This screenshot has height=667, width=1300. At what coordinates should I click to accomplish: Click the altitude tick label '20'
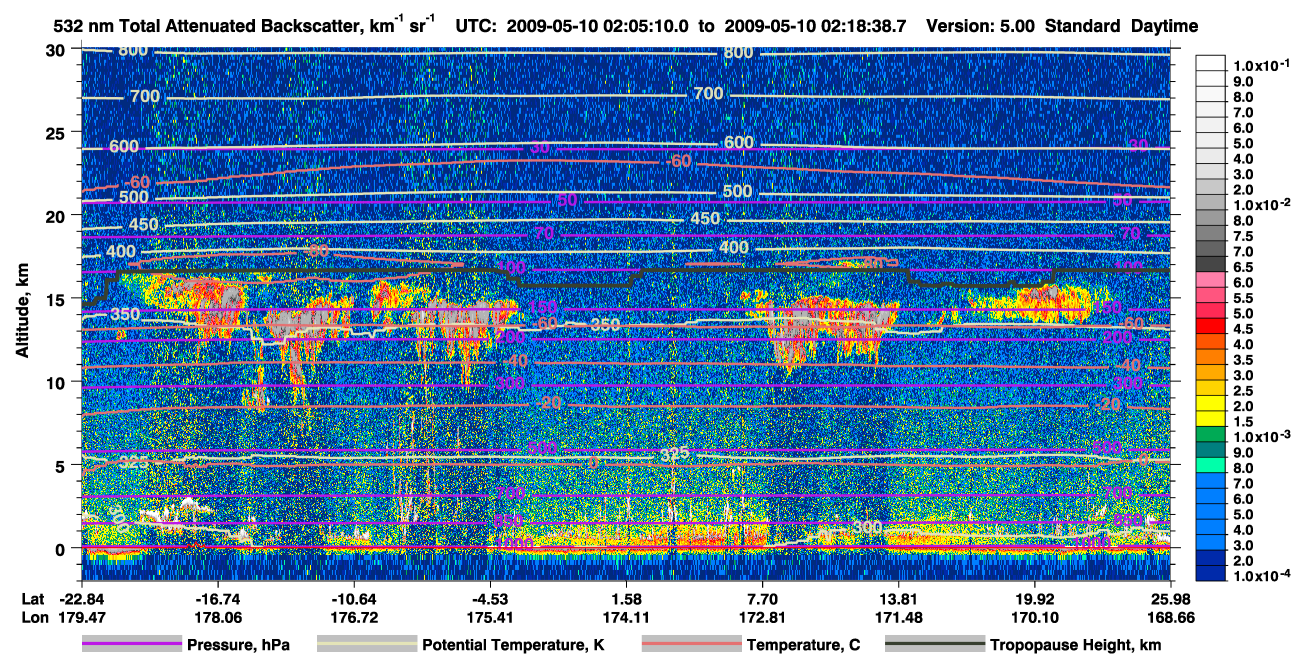tap(56, 216)
